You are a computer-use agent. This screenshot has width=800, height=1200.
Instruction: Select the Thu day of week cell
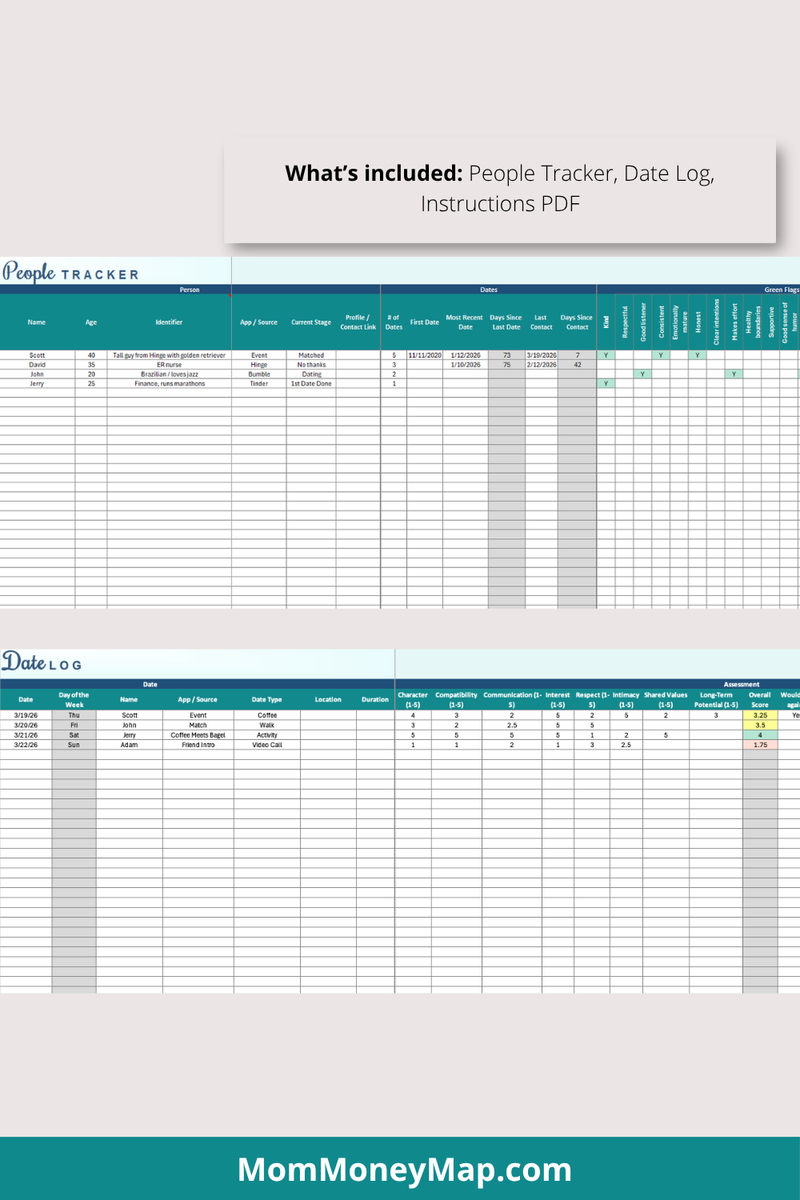pos(74,715)
